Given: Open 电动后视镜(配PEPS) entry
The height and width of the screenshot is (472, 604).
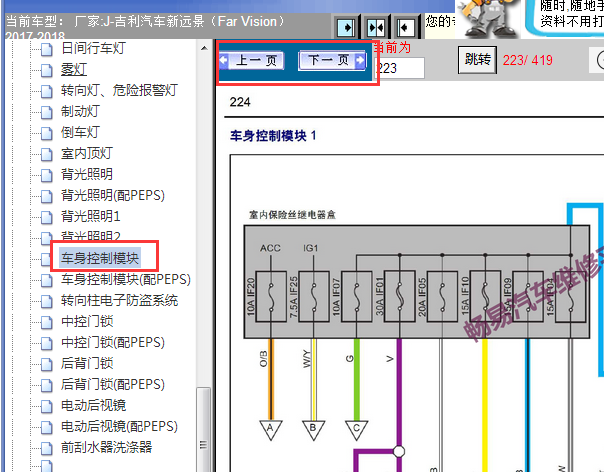Looking at the screenshot, I should 119,426.
